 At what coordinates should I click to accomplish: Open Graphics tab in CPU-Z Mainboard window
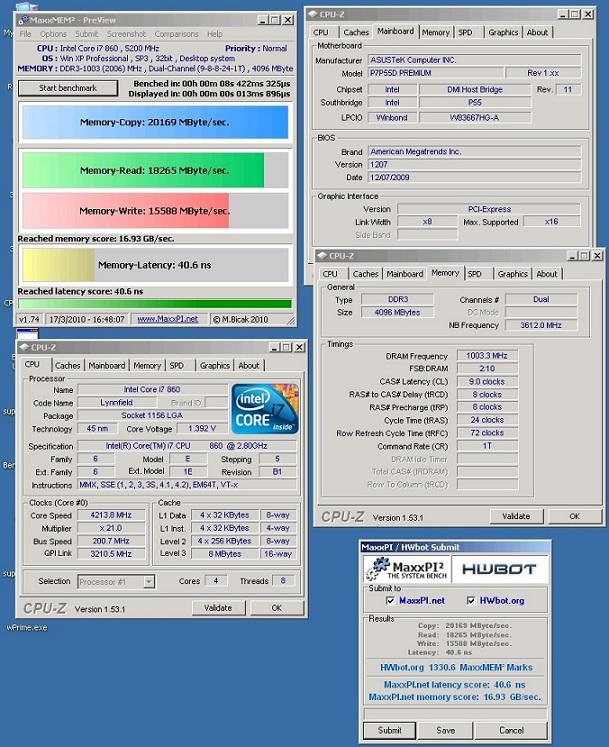click(503, 32)
